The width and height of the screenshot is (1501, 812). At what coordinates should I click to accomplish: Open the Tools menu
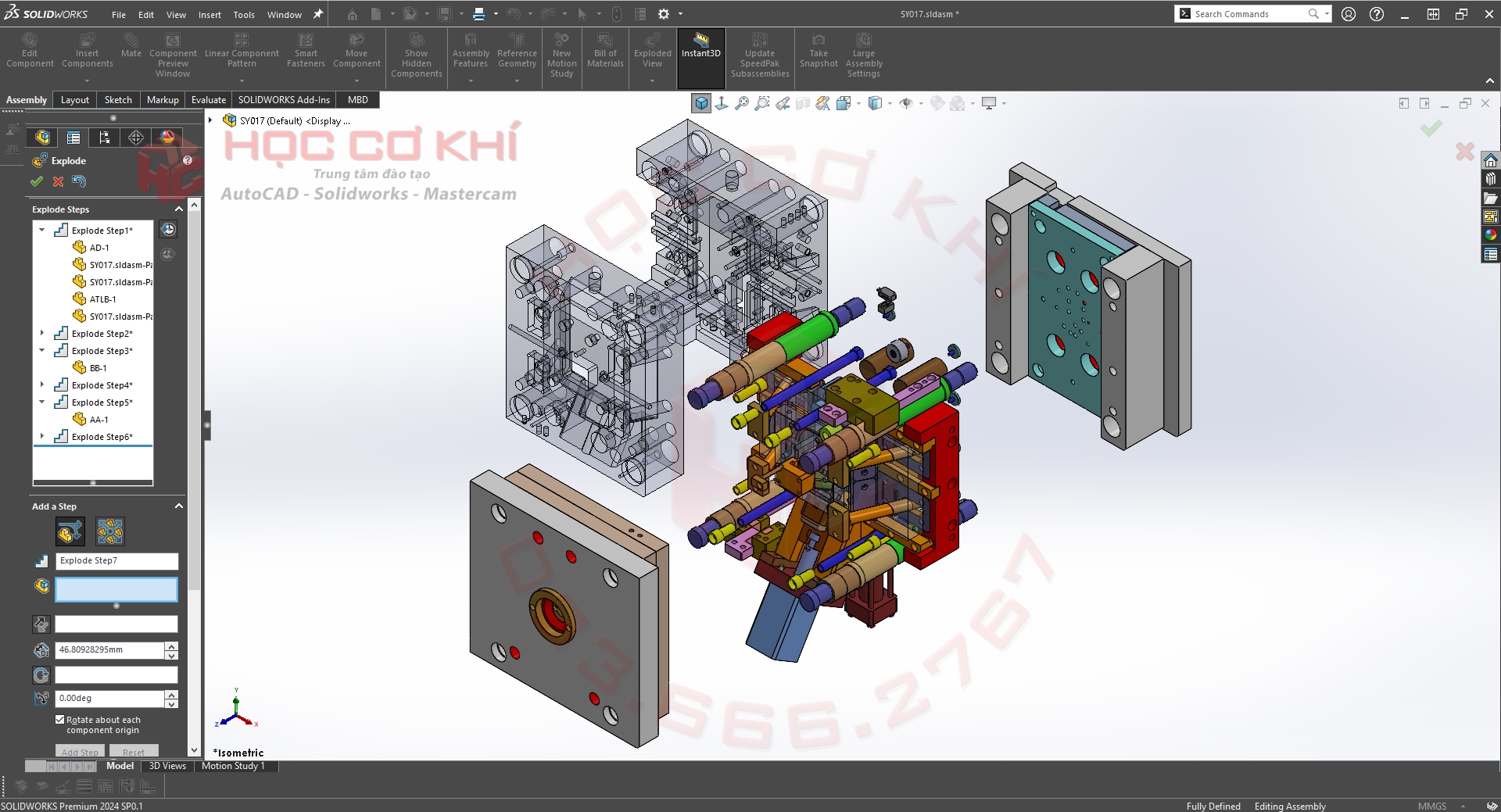(244, 15)
